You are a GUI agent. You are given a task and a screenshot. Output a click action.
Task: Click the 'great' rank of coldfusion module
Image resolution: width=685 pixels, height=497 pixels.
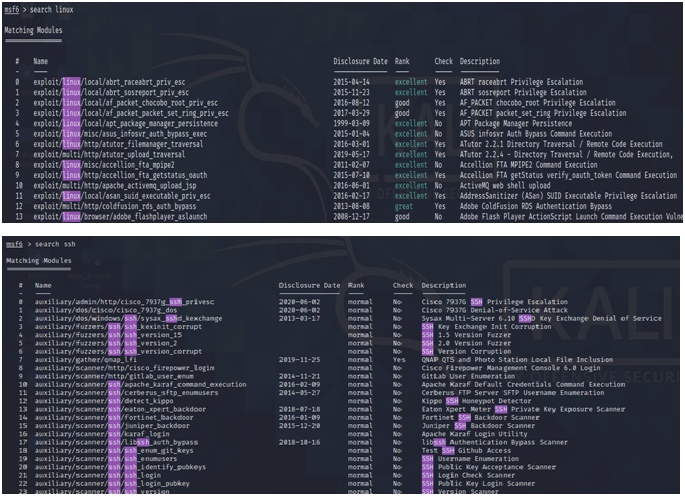click(404, 207)
